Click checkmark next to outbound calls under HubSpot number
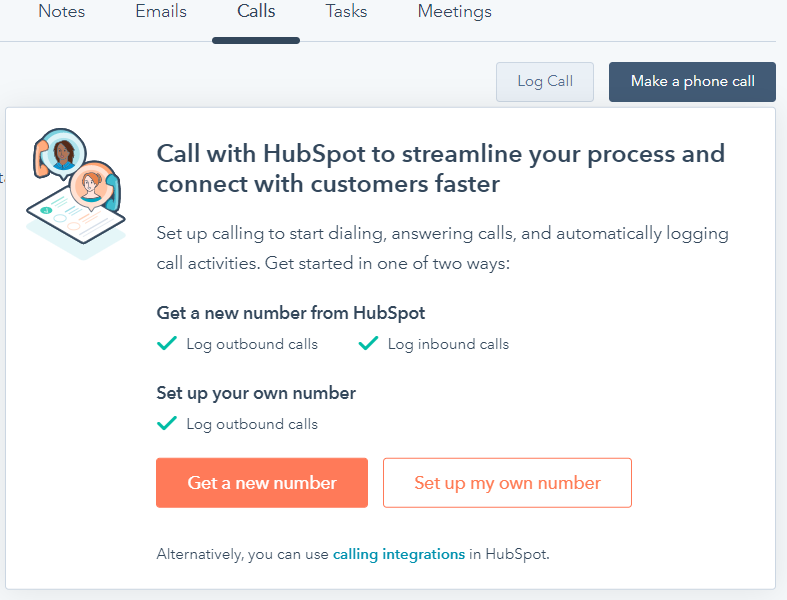Viewport: 787px width, 600px height. [x=167, y=344]
